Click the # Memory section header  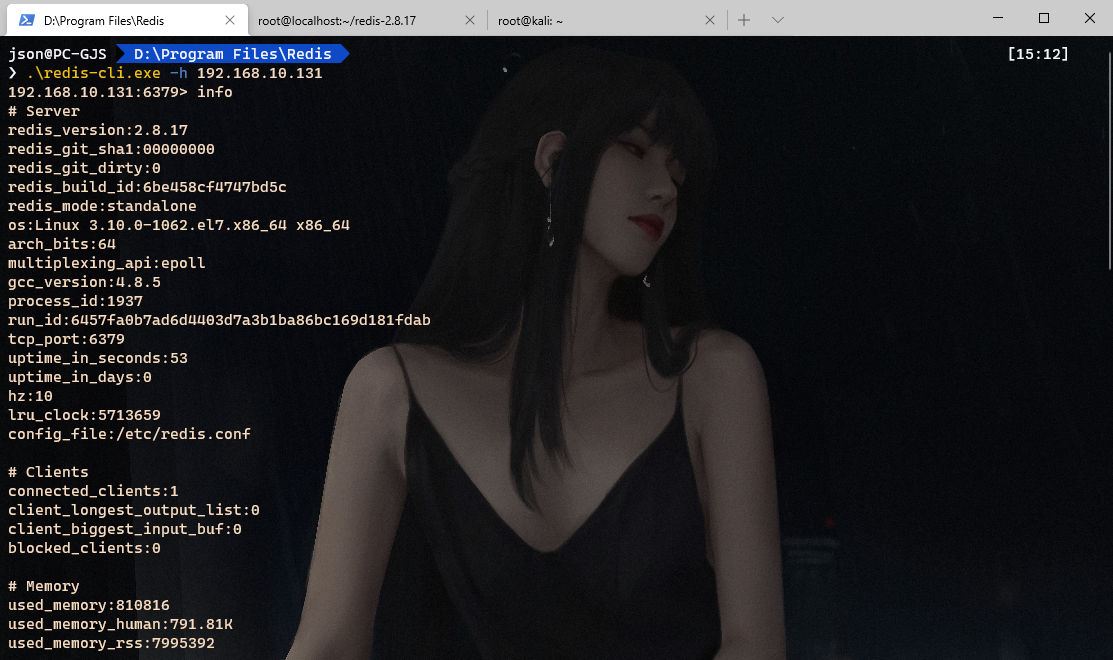tap(44, 586)
